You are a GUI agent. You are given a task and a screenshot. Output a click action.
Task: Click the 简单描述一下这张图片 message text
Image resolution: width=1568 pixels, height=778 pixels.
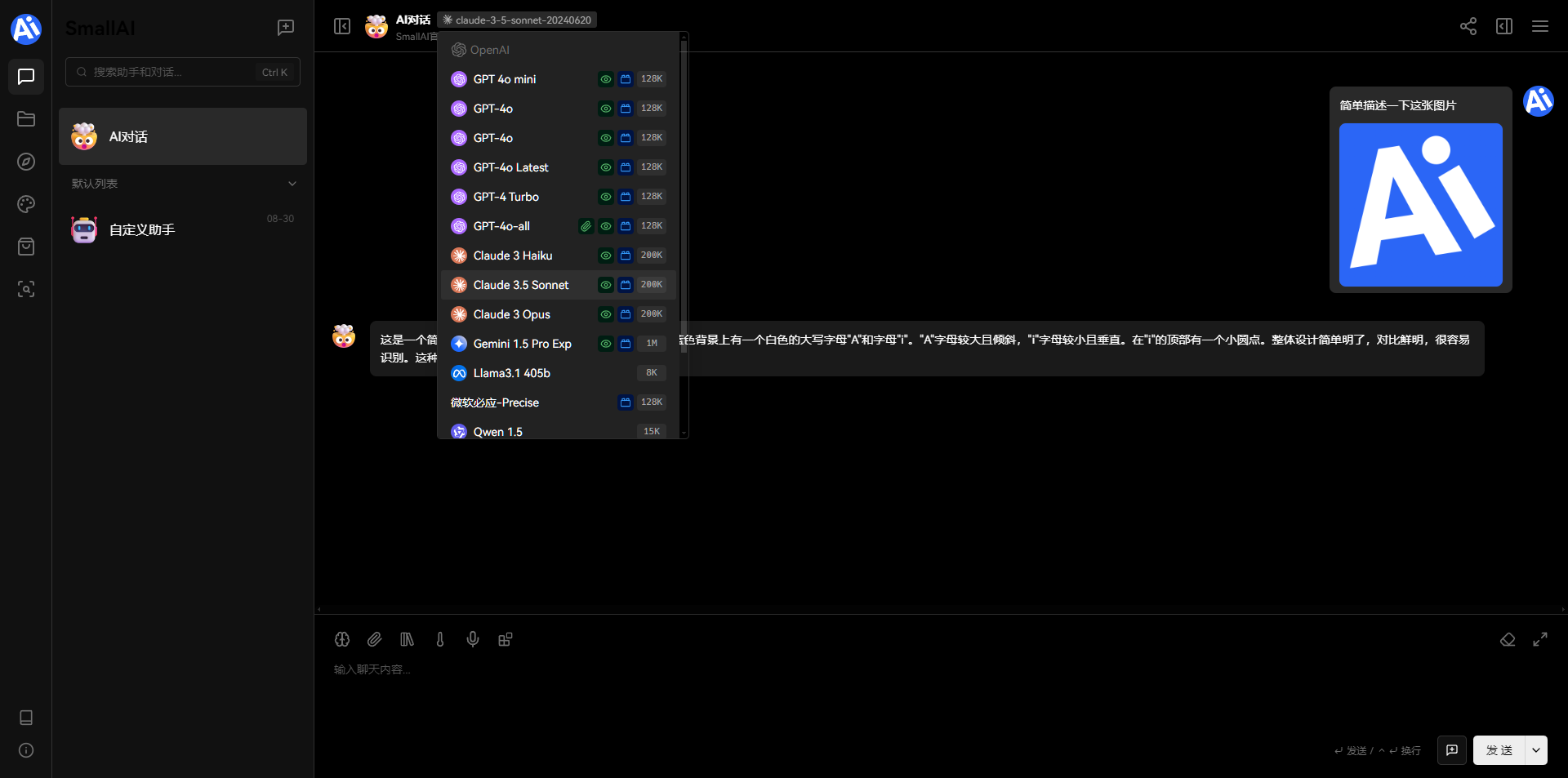1397,105
